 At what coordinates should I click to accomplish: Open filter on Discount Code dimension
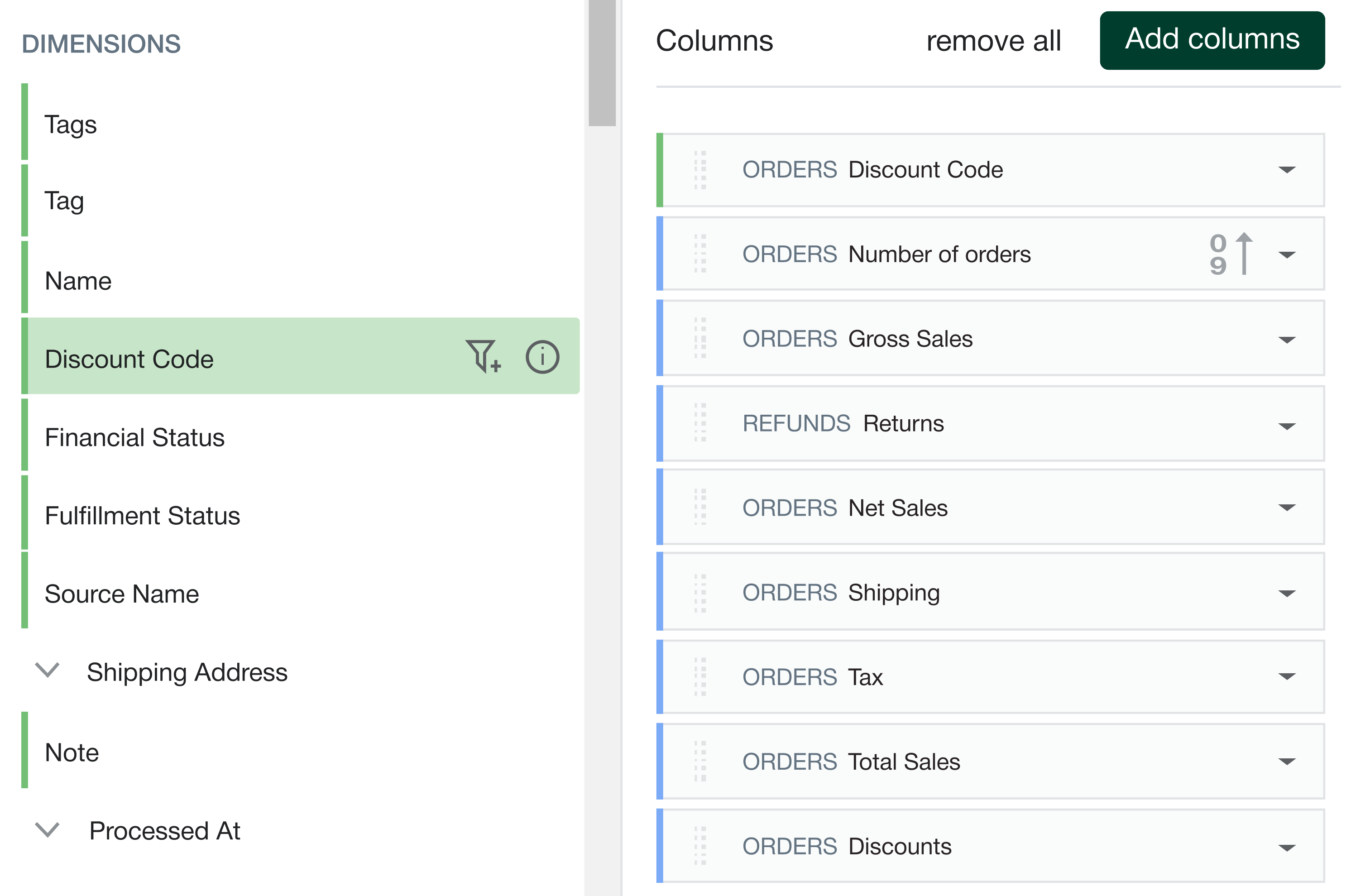pyautogui.click(x=482, y=357)
